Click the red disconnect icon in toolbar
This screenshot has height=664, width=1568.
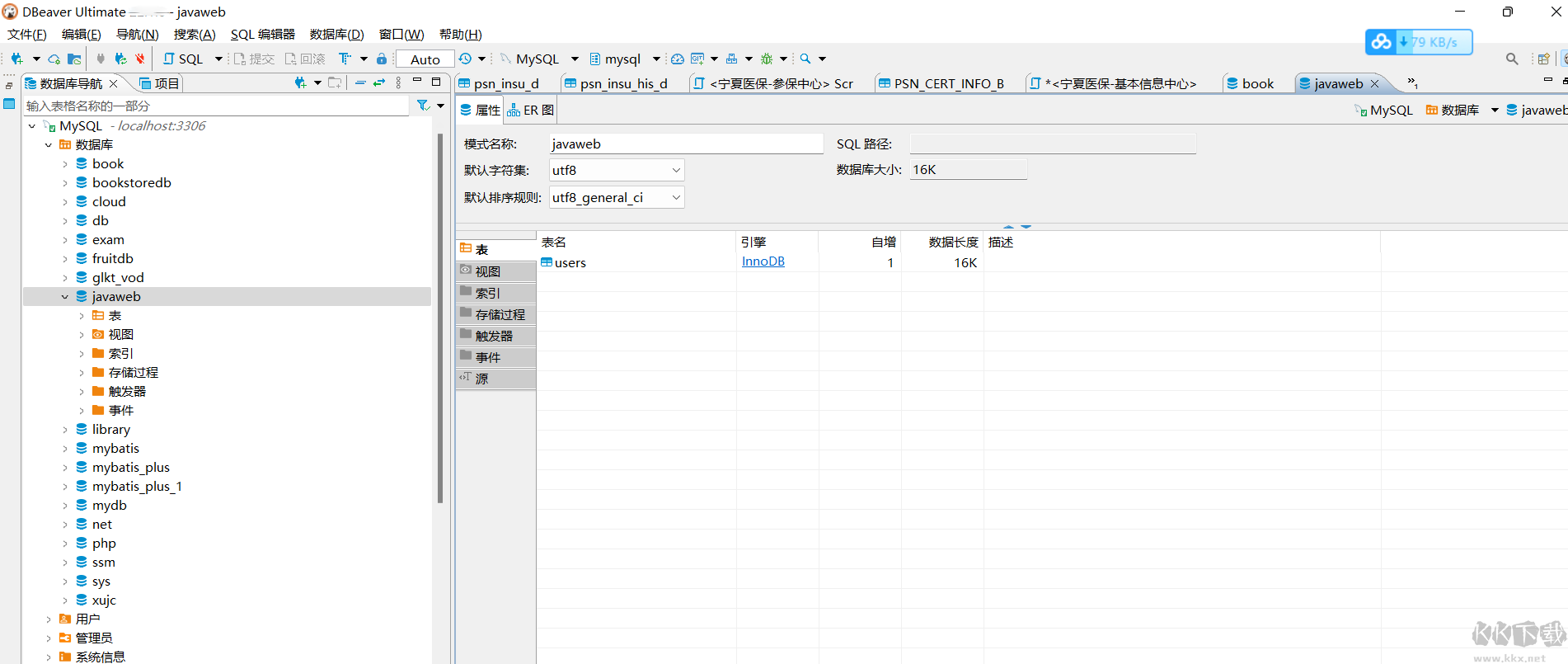[x=140, y=59]
